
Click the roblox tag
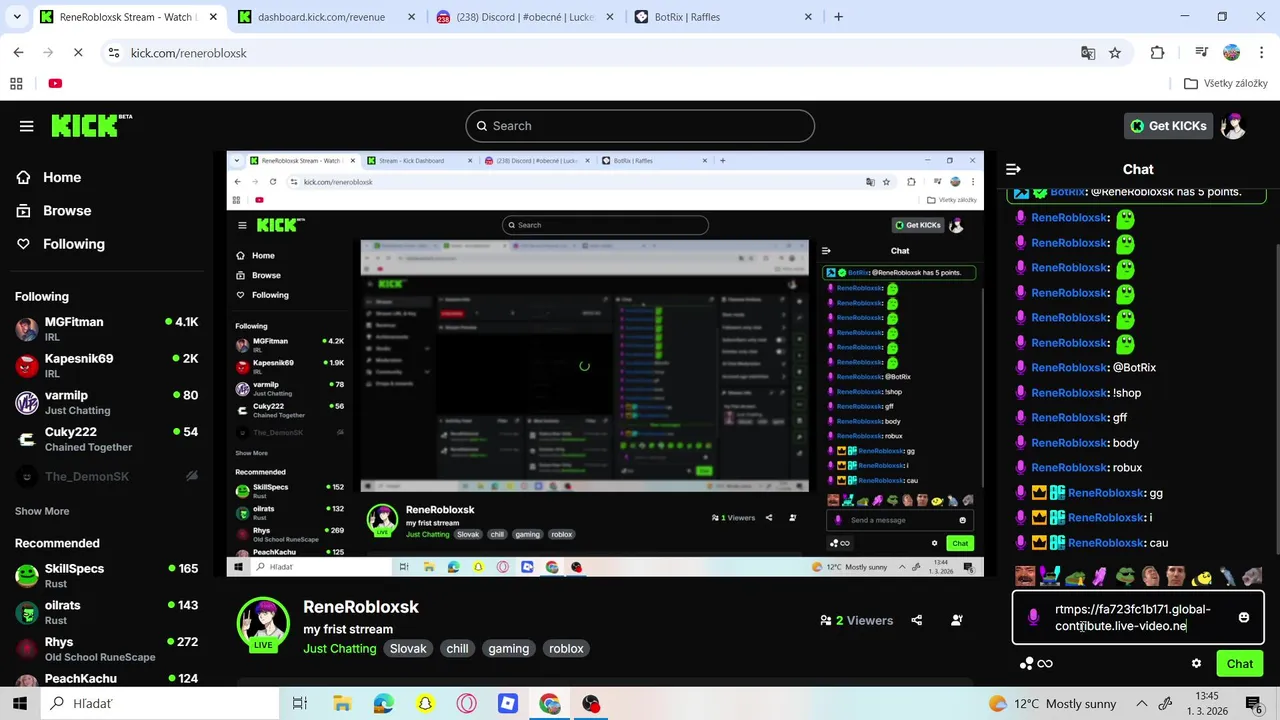point(566,649)
